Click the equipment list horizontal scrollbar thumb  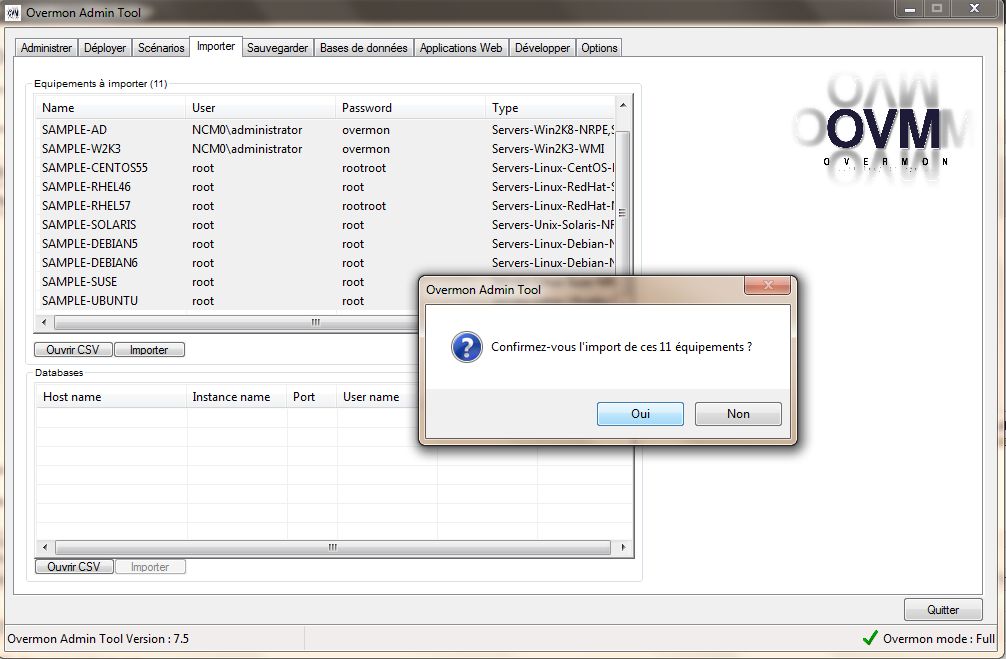click(236, 322)
